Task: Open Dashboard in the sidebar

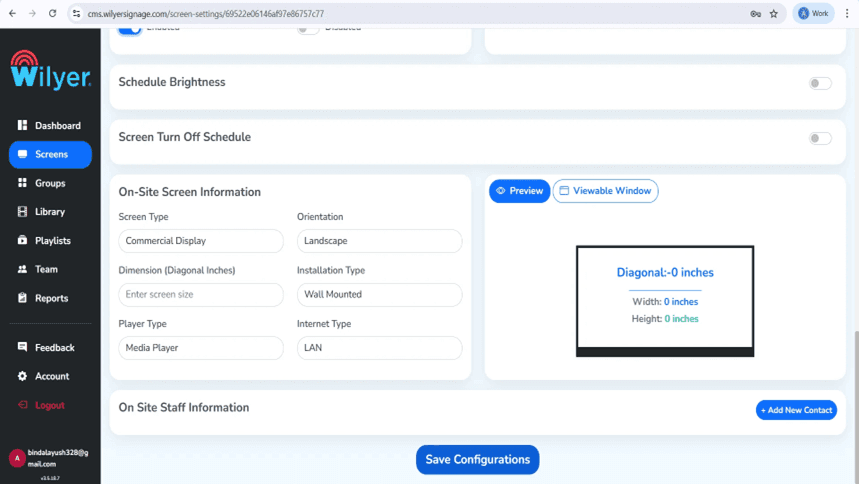Action: click(x=50, y=126)
